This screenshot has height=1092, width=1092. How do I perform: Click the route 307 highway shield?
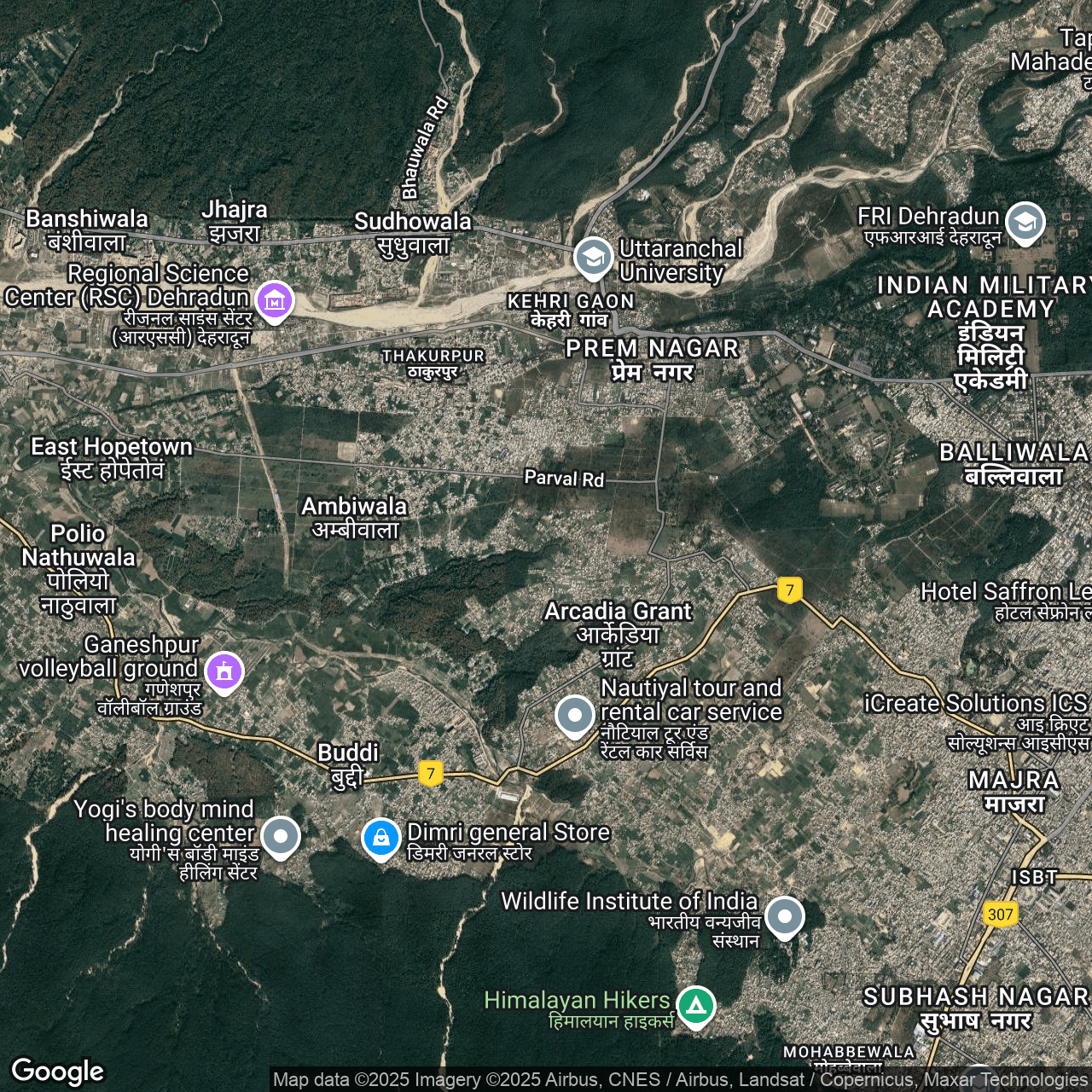1000,915
